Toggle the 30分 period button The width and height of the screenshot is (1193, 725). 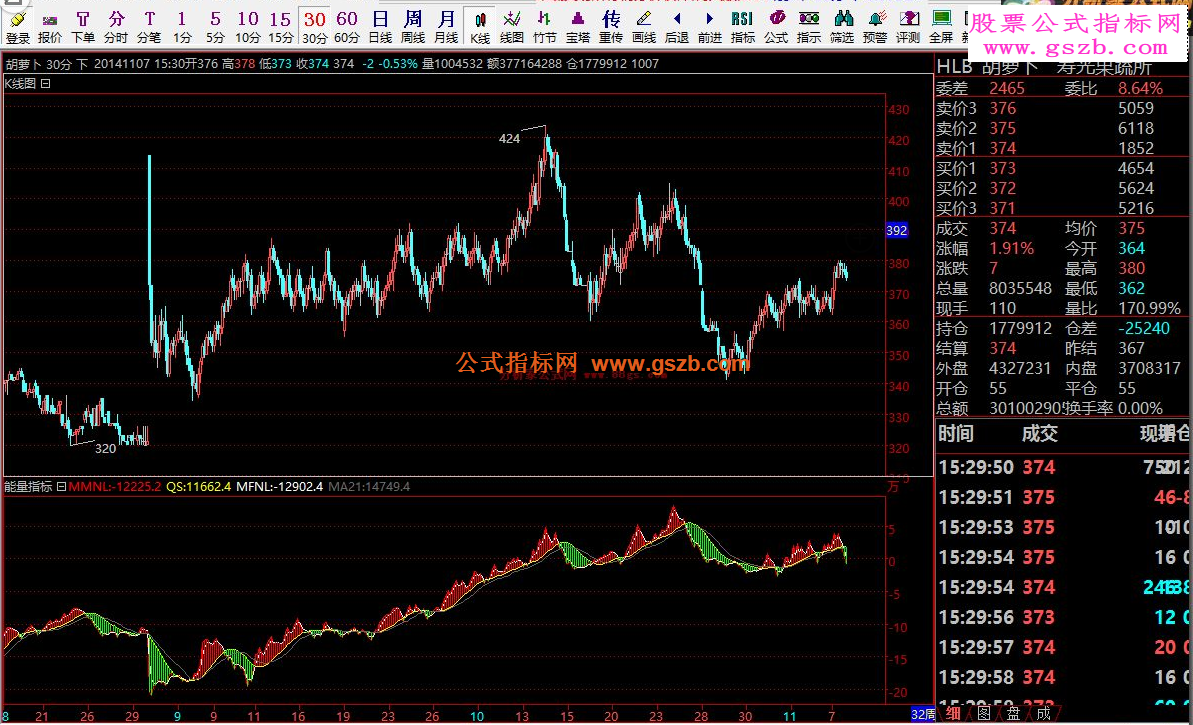[314, 26]
